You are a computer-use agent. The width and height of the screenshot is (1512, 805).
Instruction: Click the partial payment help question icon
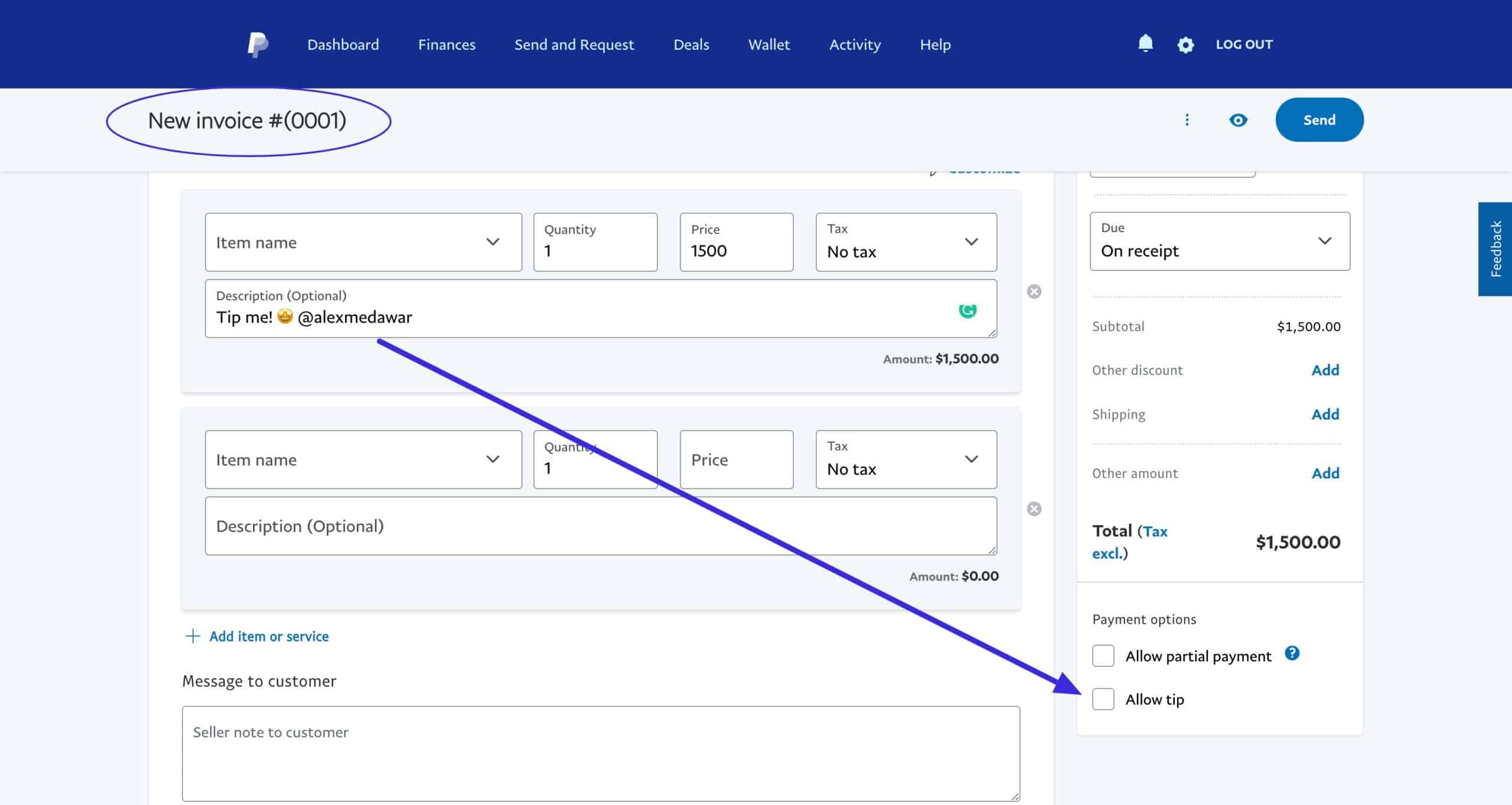coord(1292,653)
